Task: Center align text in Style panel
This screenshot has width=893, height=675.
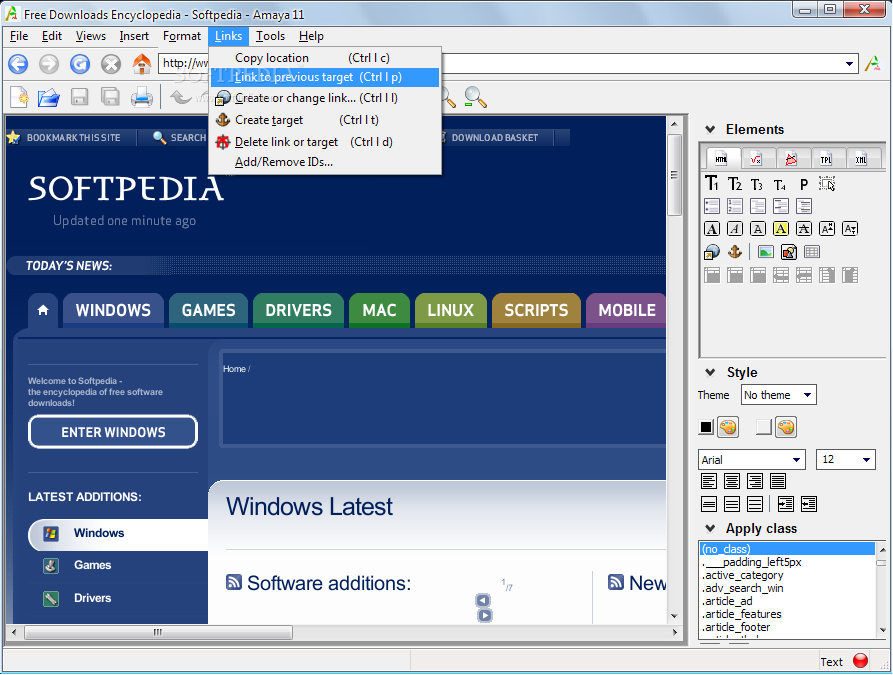Action: 732,481
